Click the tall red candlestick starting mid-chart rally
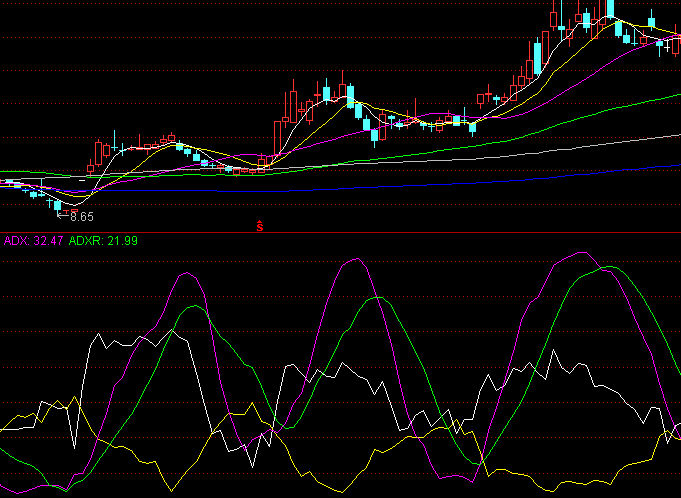This screenshot has width=681, height=498. pos(277,135)
